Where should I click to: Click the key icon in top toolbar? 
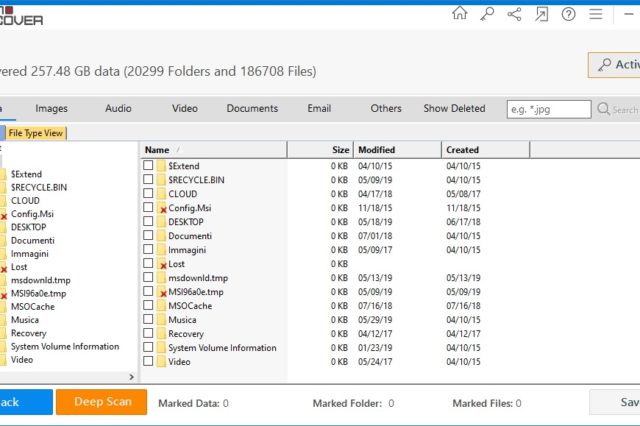[x=487, y=13]
